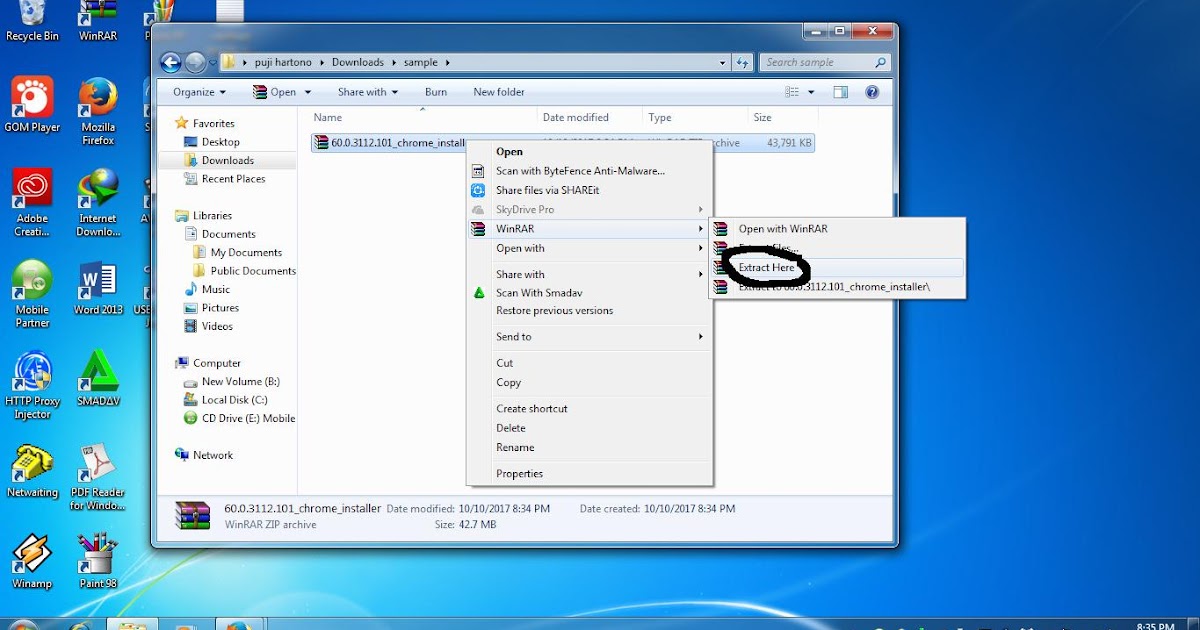Viewport: 1200px width, 630px height.
Task: Toggle the preview pane icon
Action: (841, 91)
